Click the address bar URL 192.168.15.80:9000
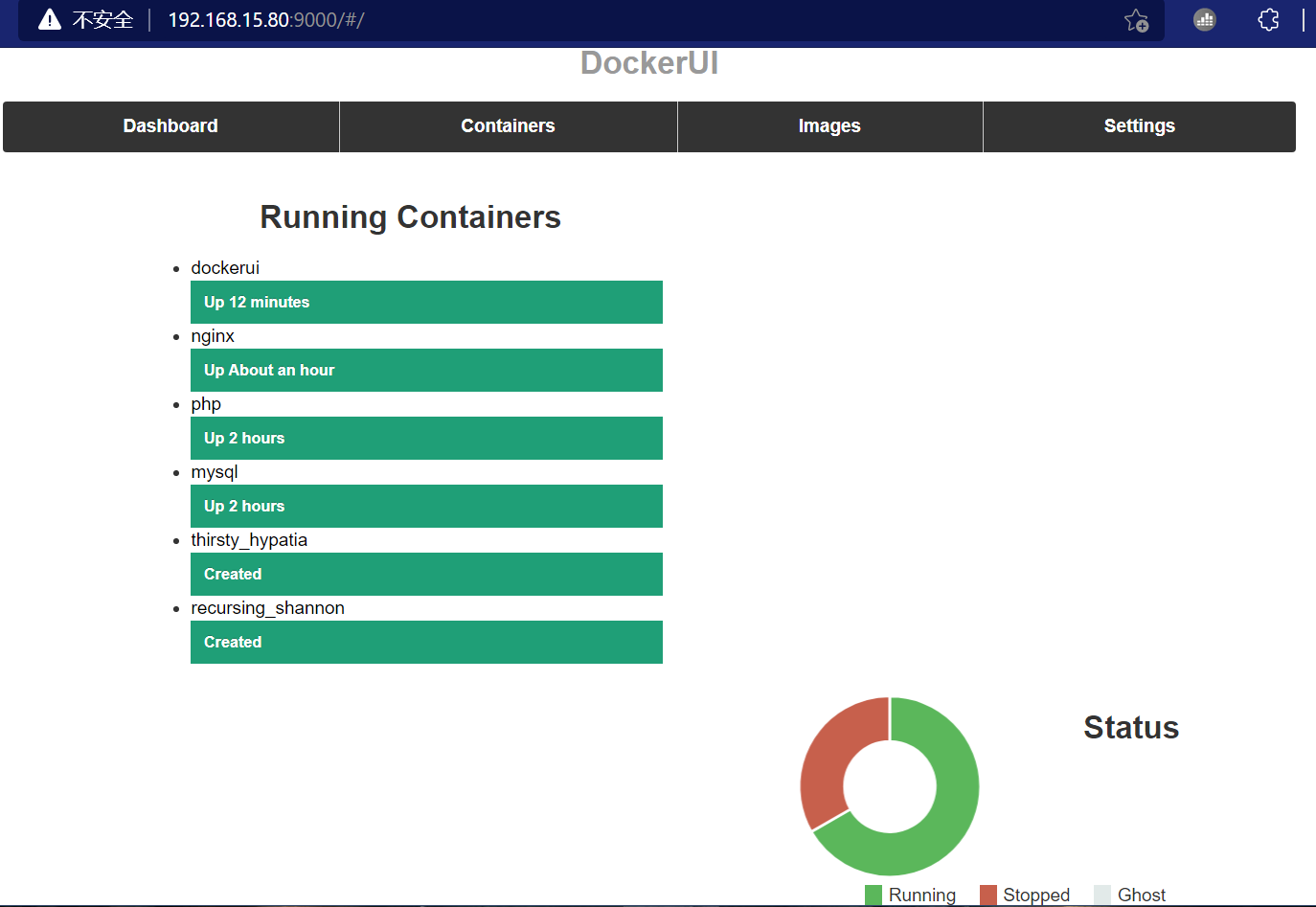The image size is (1316, 907). (266, 20)
